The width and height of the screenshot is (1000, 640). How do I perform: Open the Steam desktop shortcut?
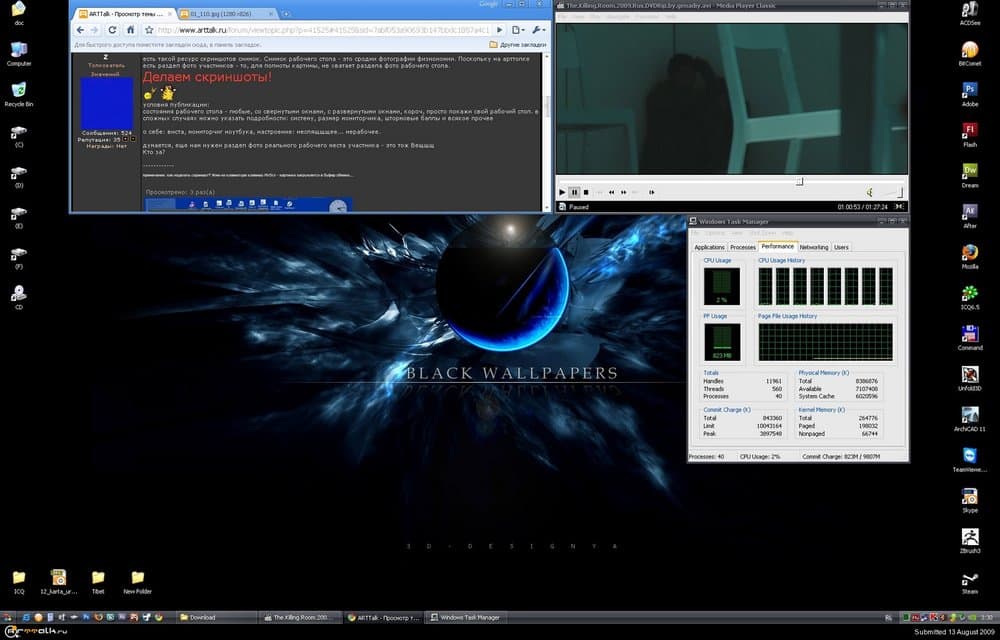[x=969, y=582]
